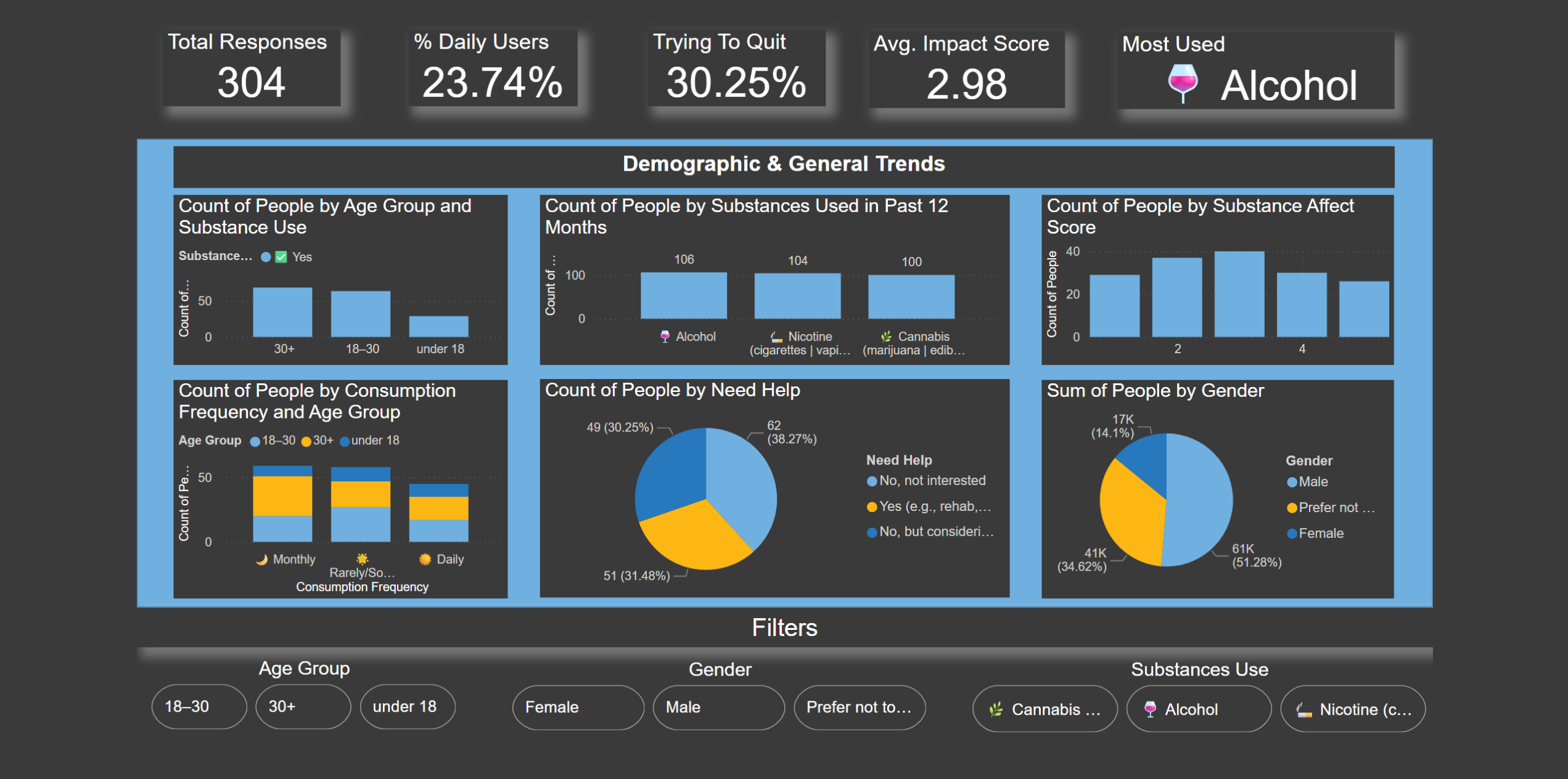1568x779 pixels.
Task: Click the cannabis leaf icon in Substances Use filter
Action: coord(995,709)
